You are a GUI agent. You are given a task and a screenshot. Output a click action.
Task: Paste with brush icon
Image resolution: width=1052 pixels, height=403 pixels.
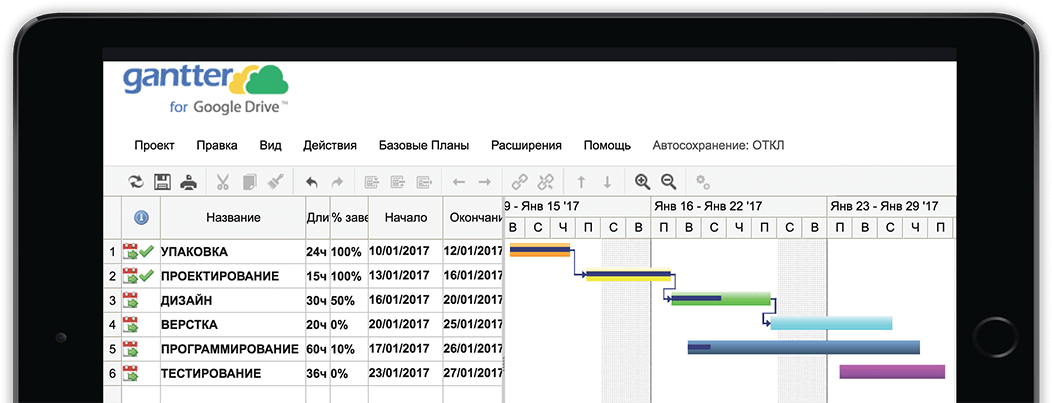pyautogui.click(x=276, y=182)
